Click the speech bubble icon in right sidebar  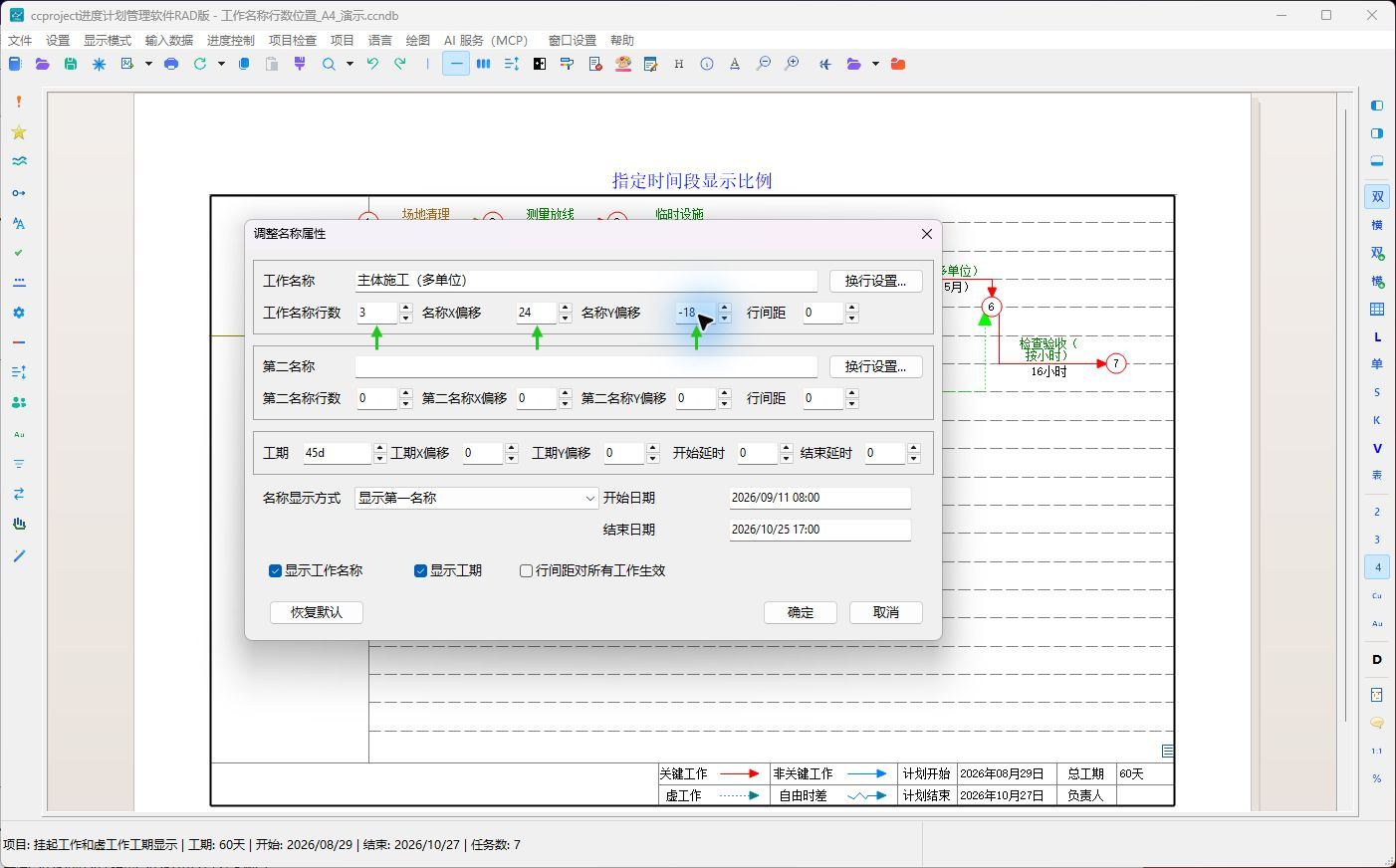pyautogui.click(x=1377, y=723)
